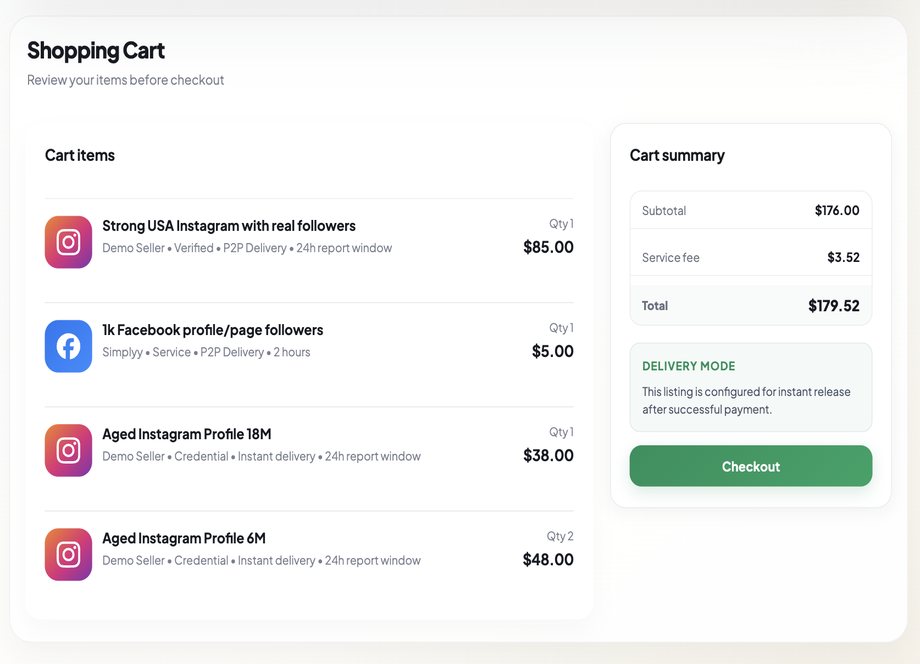
Task: Click Instagram icon for Strong USA Instagram item
Action: [x=68, y=242]
